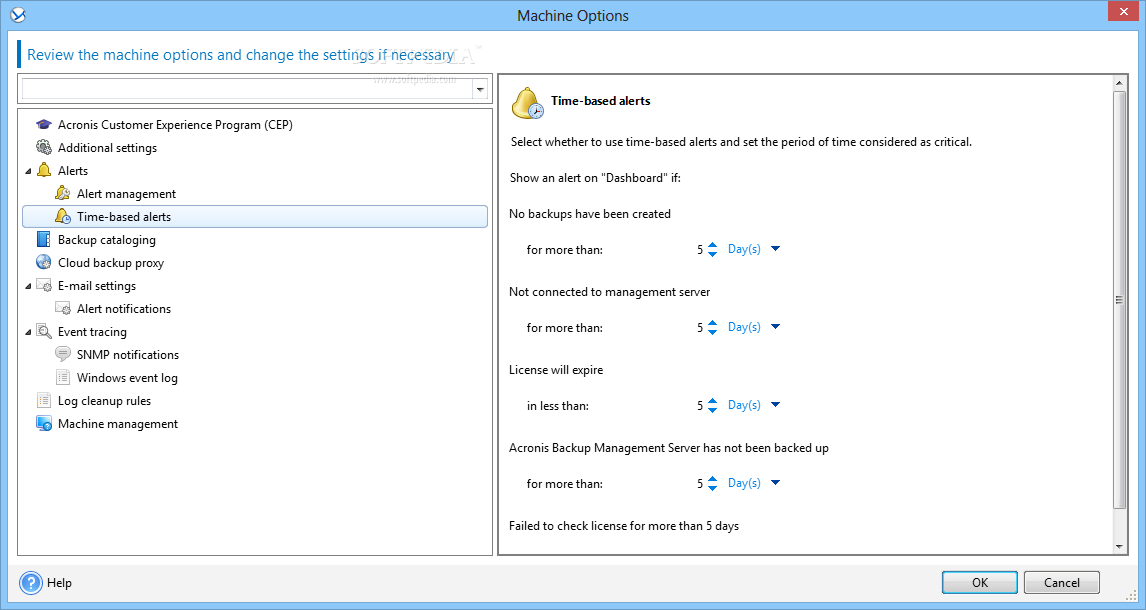This screenshot has height=610, width=1146.
Task: Open Day(s) unit dropdown for No backups created
Action: [775, 249]
